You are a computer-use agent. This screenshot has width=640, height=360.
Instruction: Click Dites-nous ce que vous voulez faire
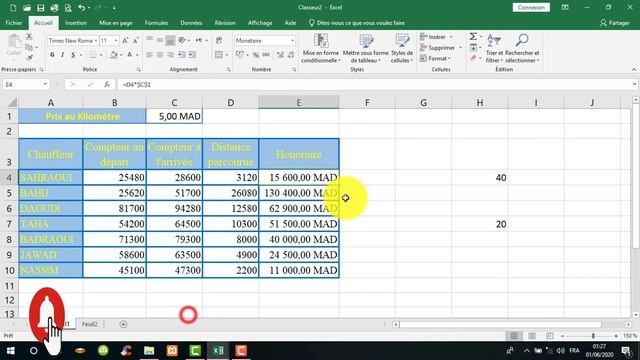356,23
